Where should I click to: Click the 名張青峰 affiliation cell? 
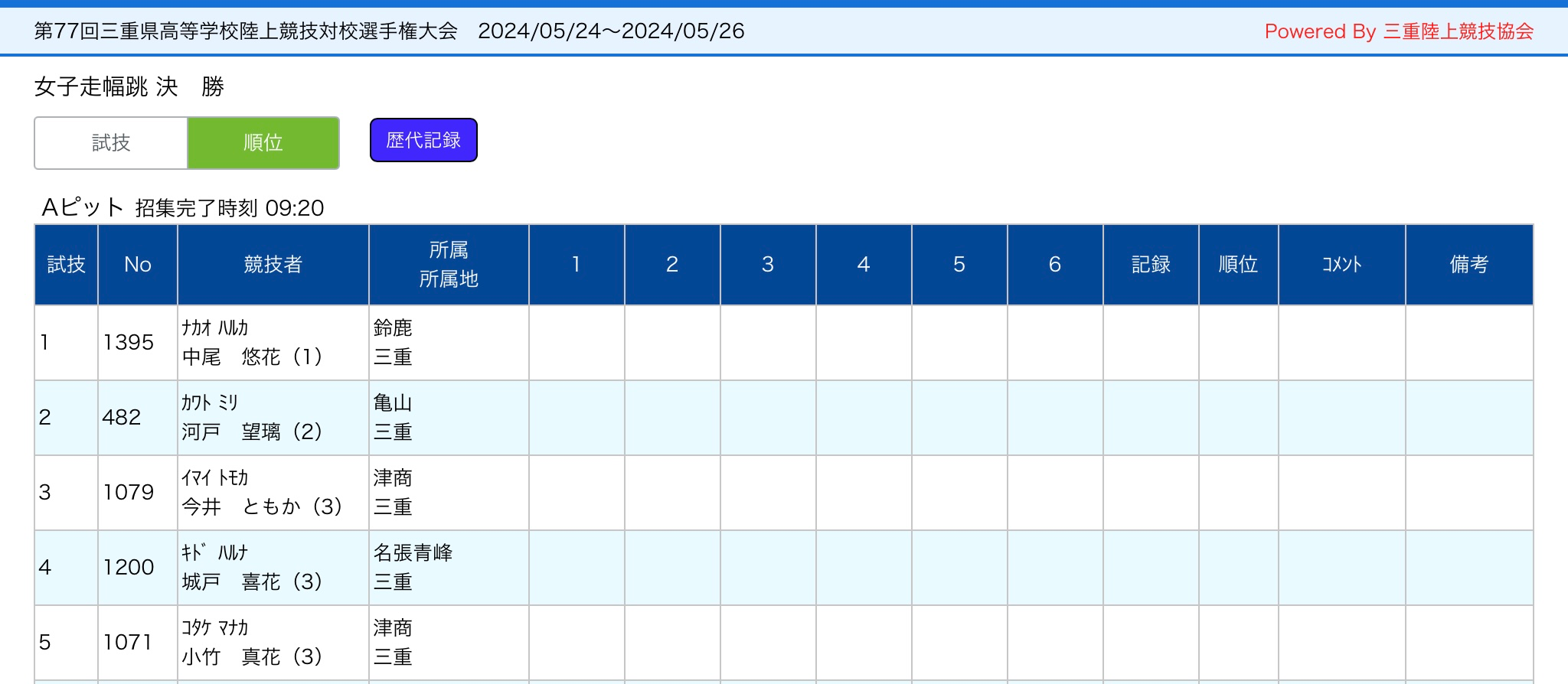[413, 553]
